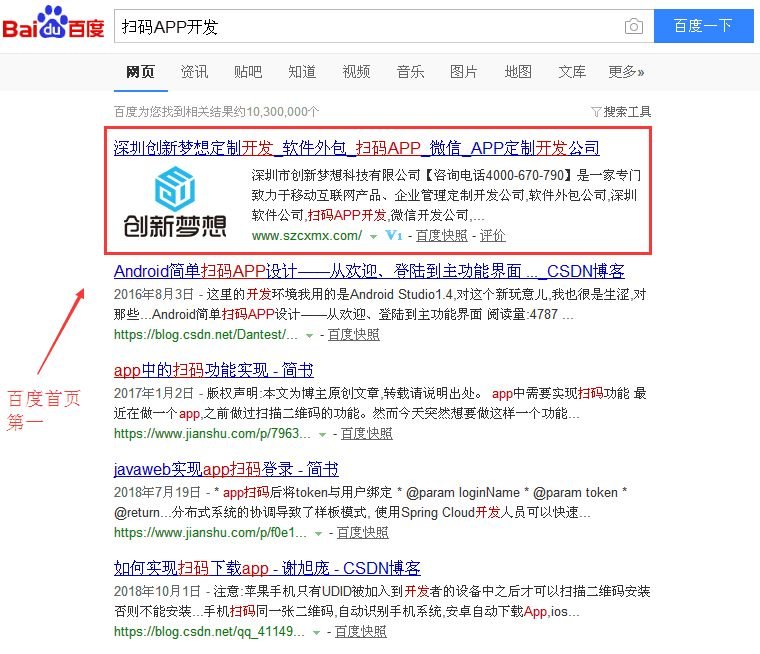Switch to the 图片 tab
Screen dimensions: 760x654
click(463, 72)
